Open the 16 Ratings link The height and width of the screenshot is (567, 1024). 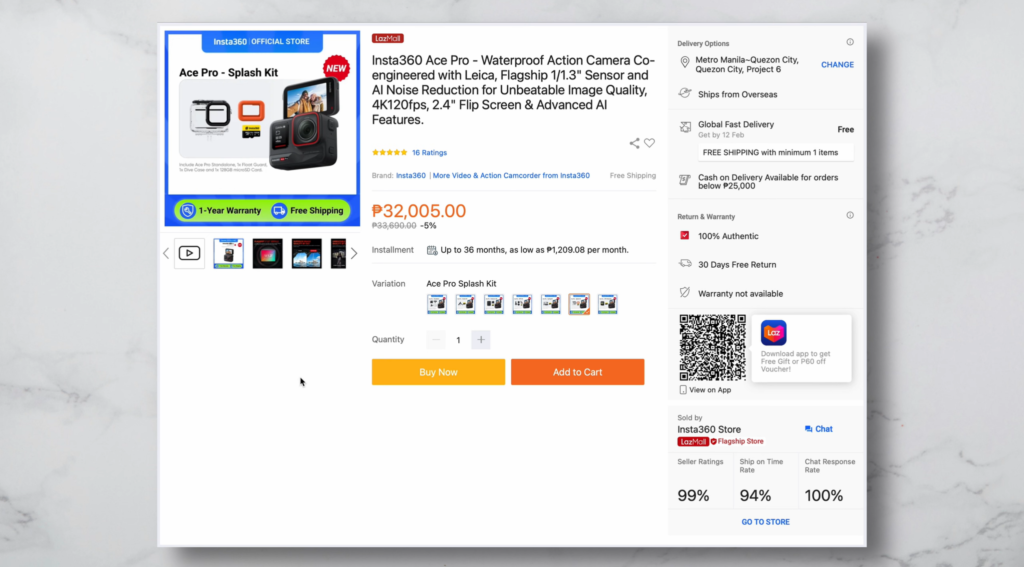429,153
